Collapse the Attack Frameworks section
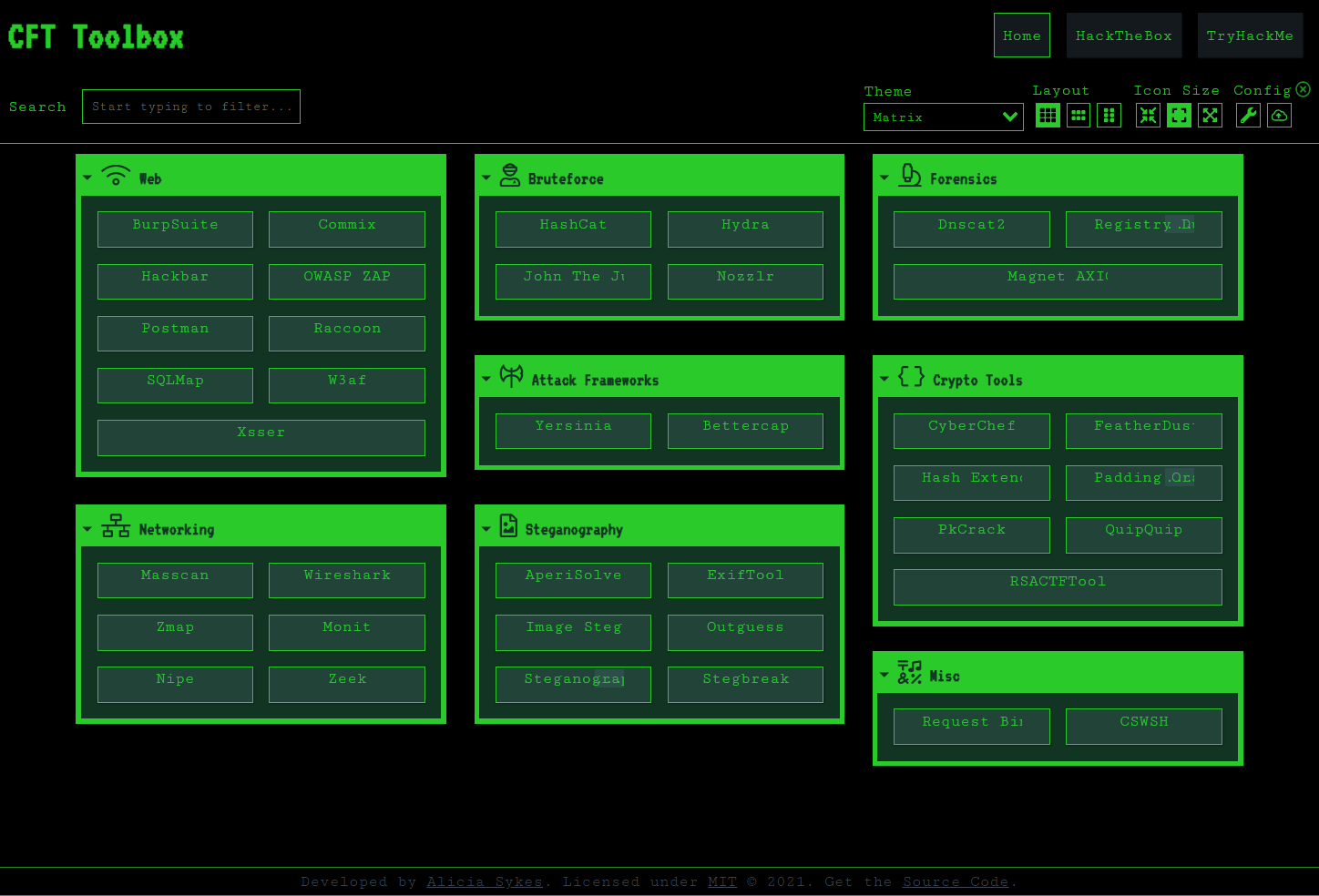Viewport: 1319px width, 896px height. point(486,379)
